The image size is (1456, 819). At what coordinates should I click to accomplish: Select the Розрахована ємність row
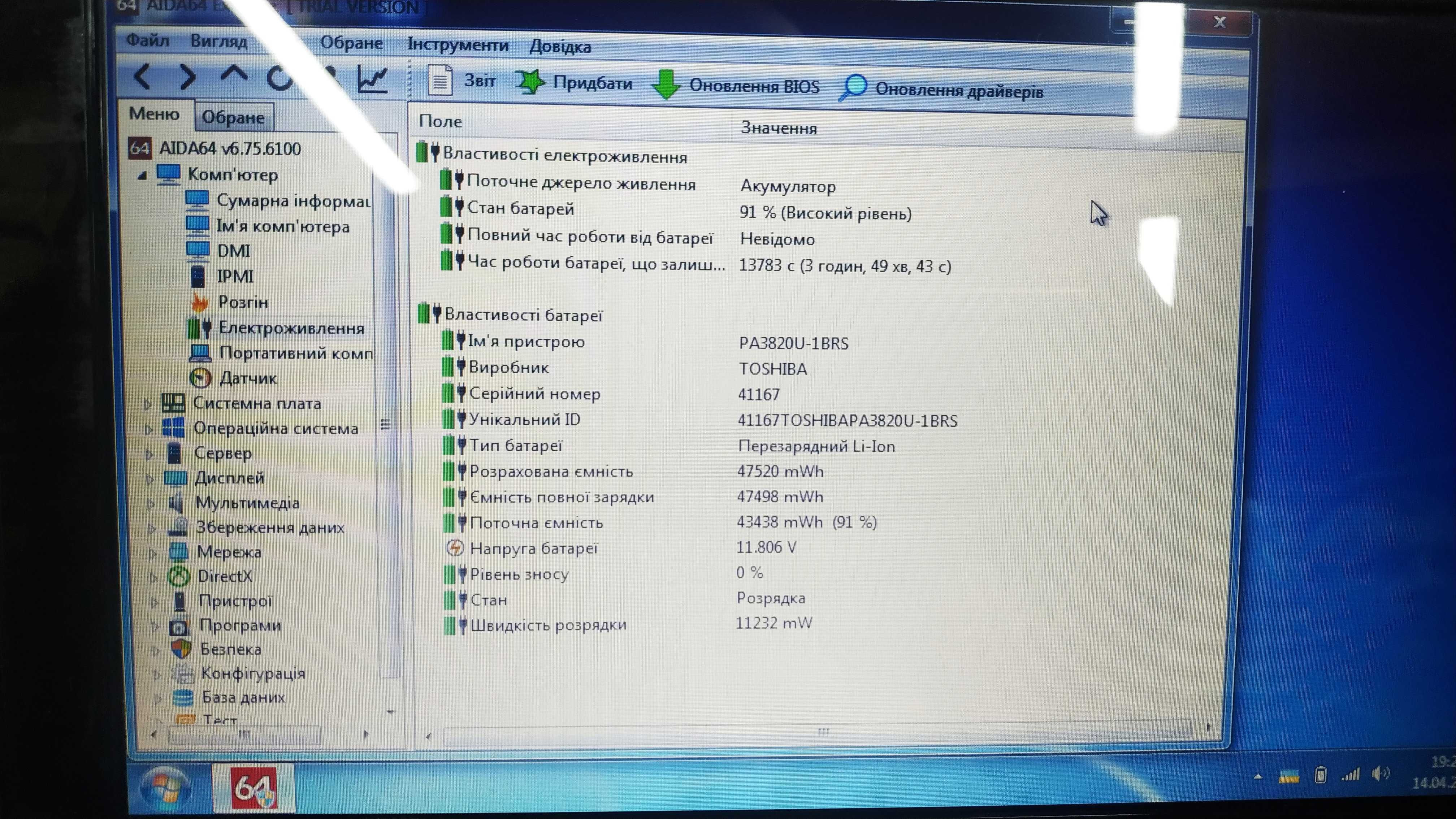click(x=633, y=471)
